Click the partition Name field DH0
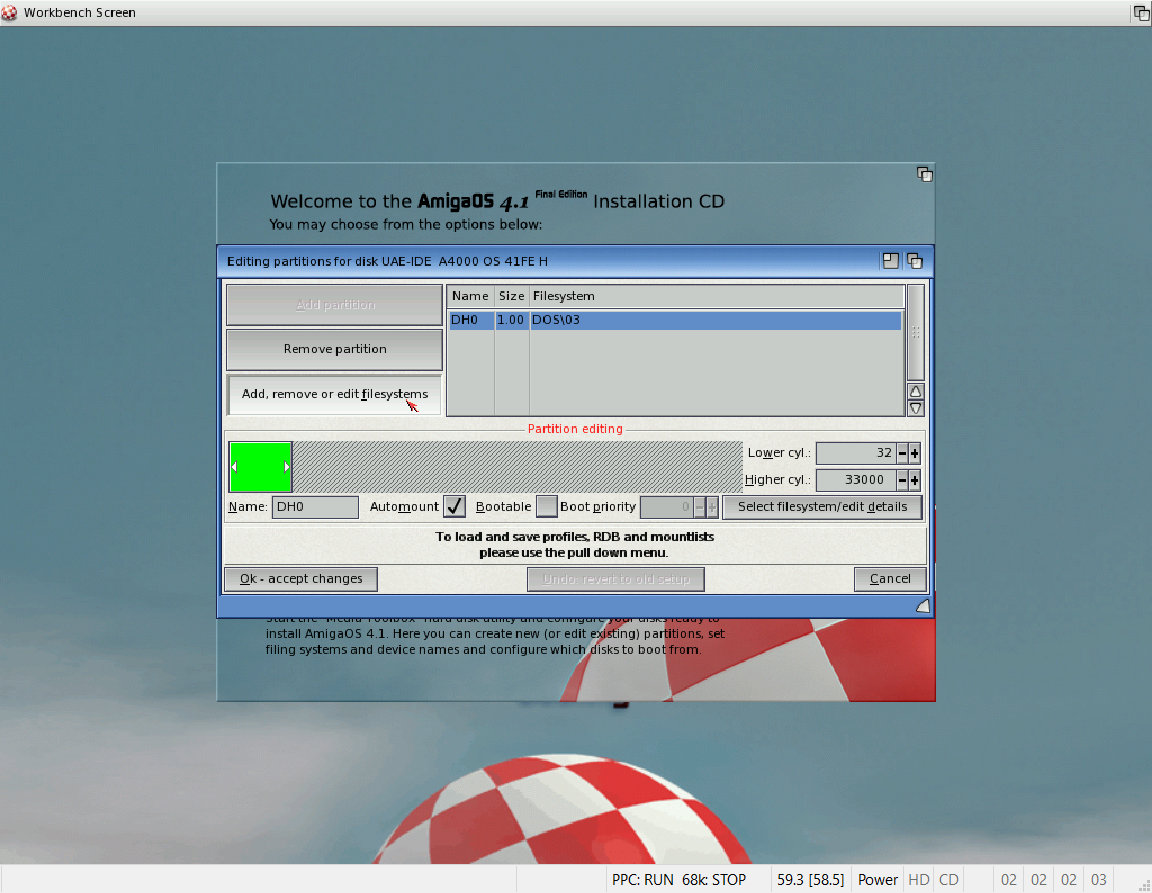Screen dimensions: 1152x893 (315, 506)
